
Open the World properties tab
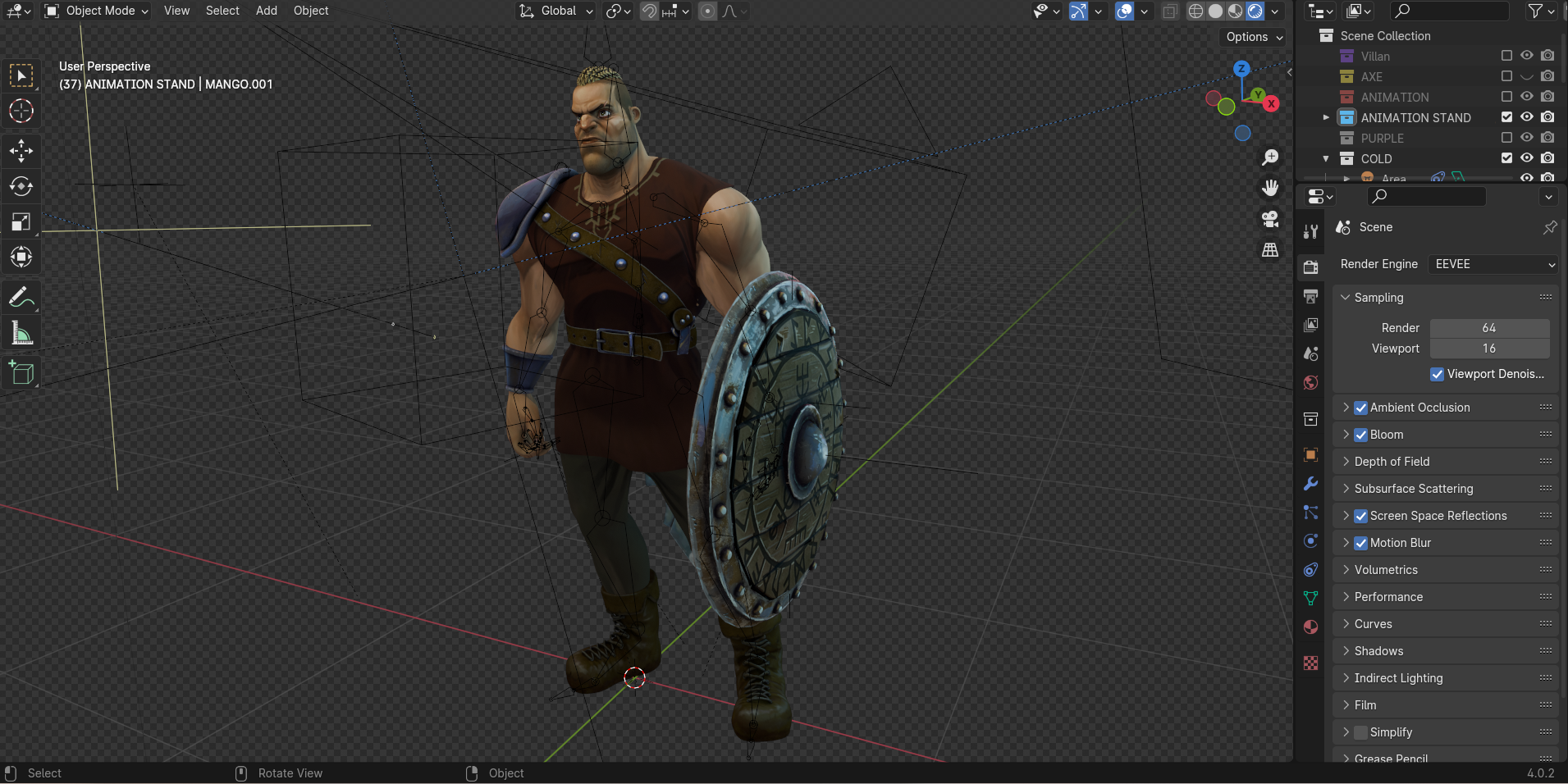tap(1311, 382)
